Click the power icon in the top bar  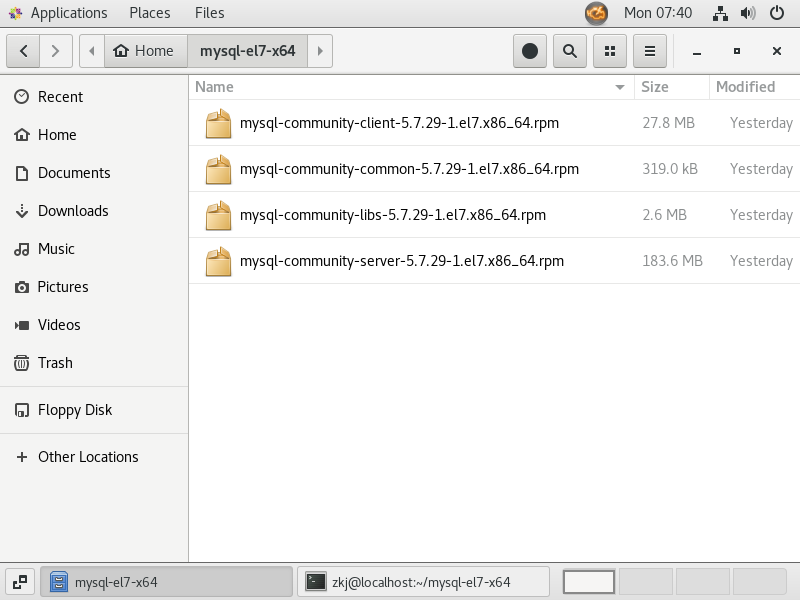click(777, 13)
